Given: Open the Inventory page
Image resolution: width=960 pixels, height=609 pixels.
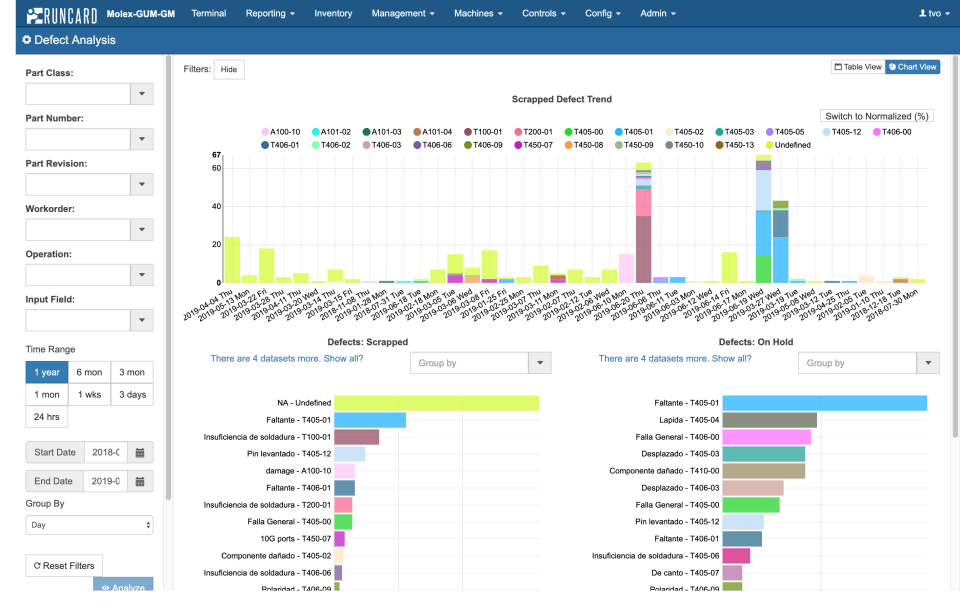Looking at the screenshot, I should (333, 13).
